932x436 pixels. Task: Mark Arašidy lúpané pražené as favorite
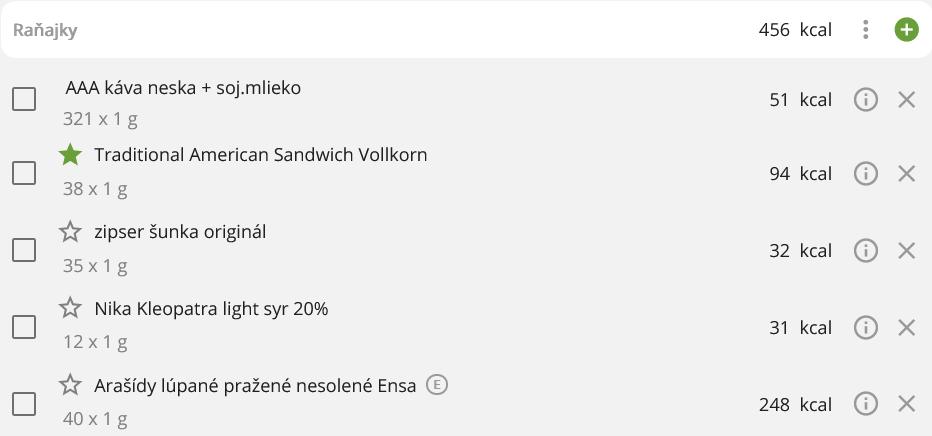click(70, 385)
